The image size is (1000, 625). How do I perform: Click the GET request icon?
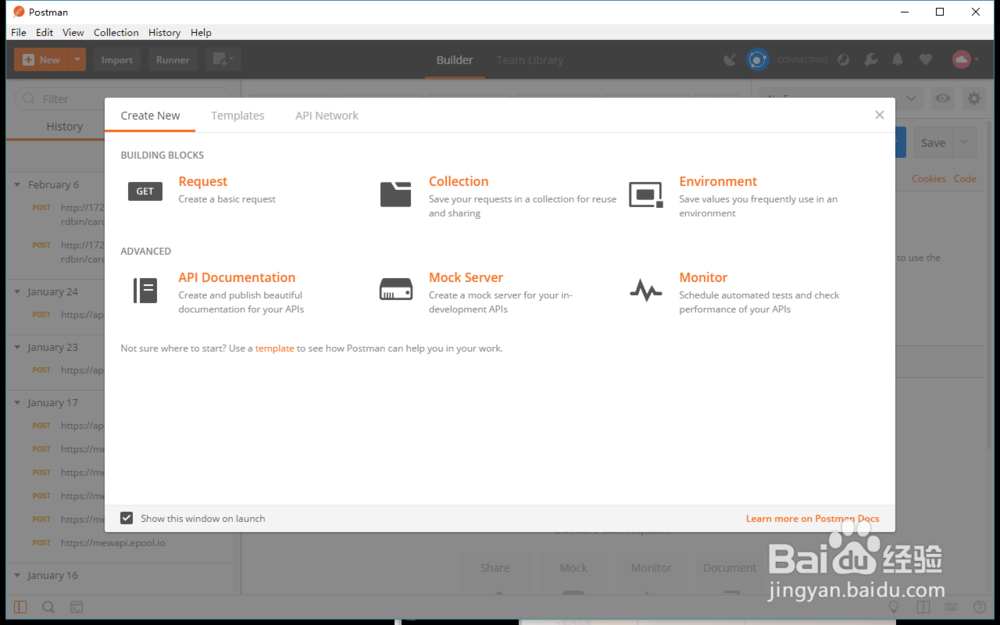pyautogui.click(x=145, y=191)
